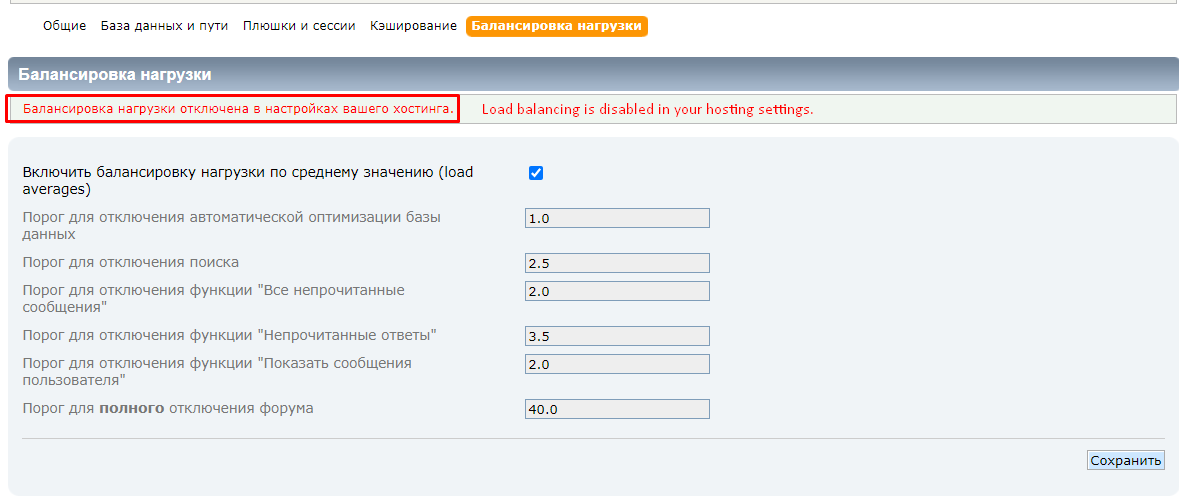Click the "Показать сообщения пользователя" threshold field
This screenshot has height=502, width=1193.
tap(616, 364)
